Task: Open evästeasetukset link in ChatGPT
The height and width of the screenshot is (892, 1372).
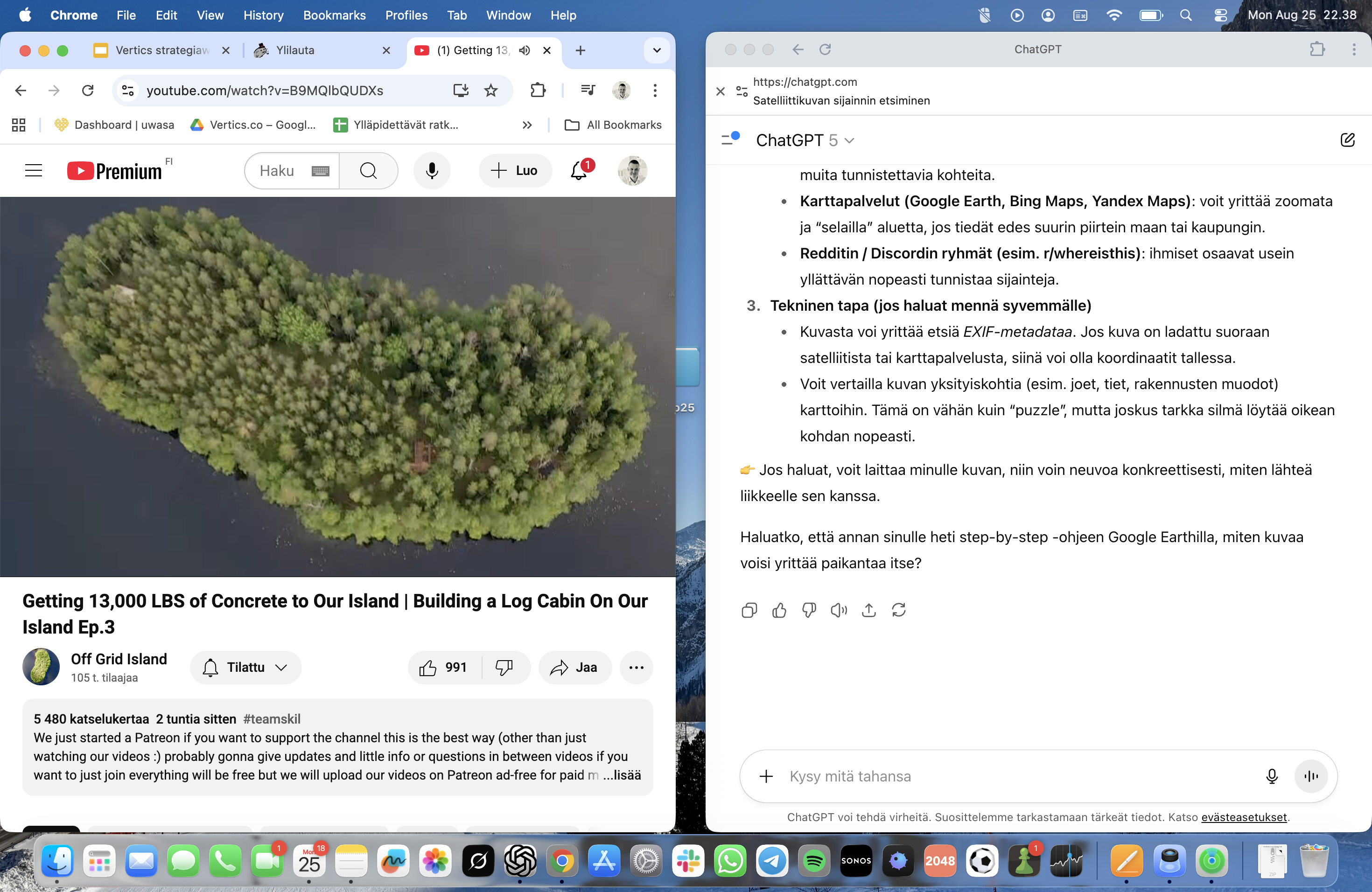Action: pyautogui.click(x=1244, y=817)
